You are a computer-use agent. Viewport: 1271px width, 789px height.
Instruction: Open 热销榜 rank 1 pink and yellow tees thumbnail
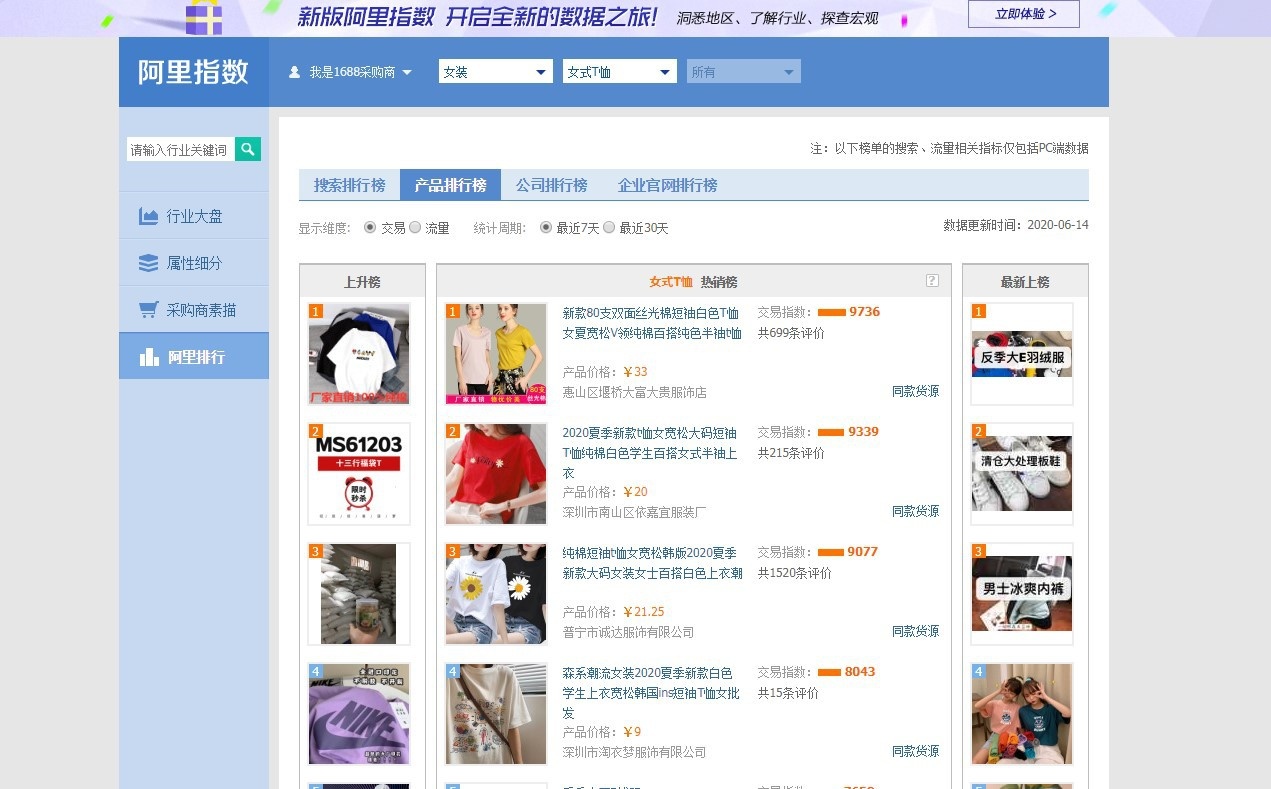click(496, 354)
